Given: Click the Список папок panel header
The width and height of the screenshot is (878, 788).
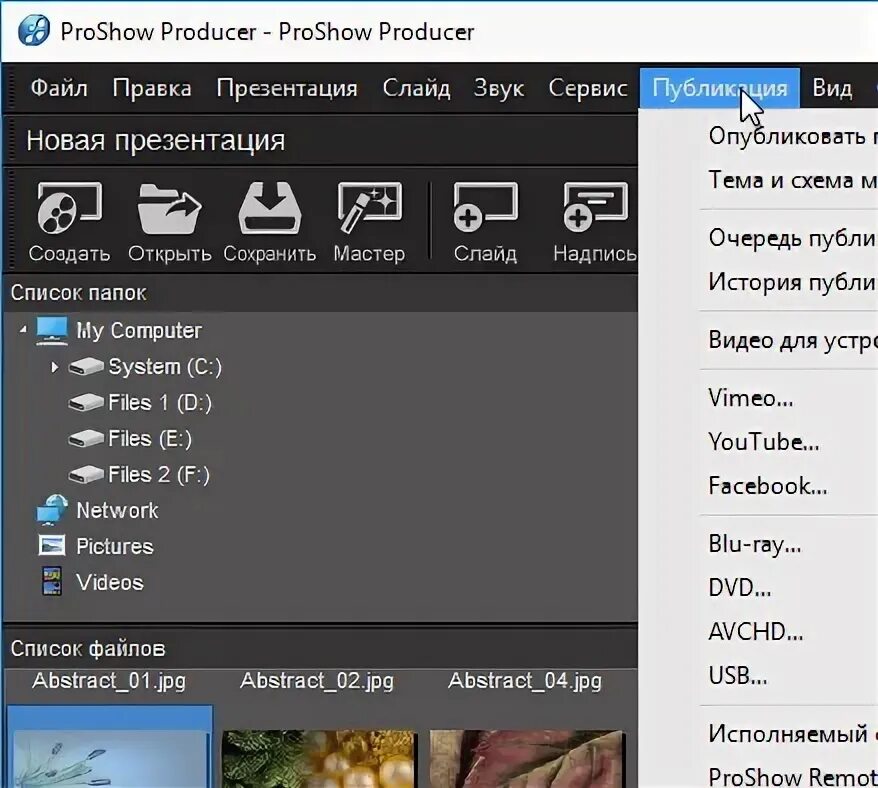Looking at the screenshot, I should 78,293.
